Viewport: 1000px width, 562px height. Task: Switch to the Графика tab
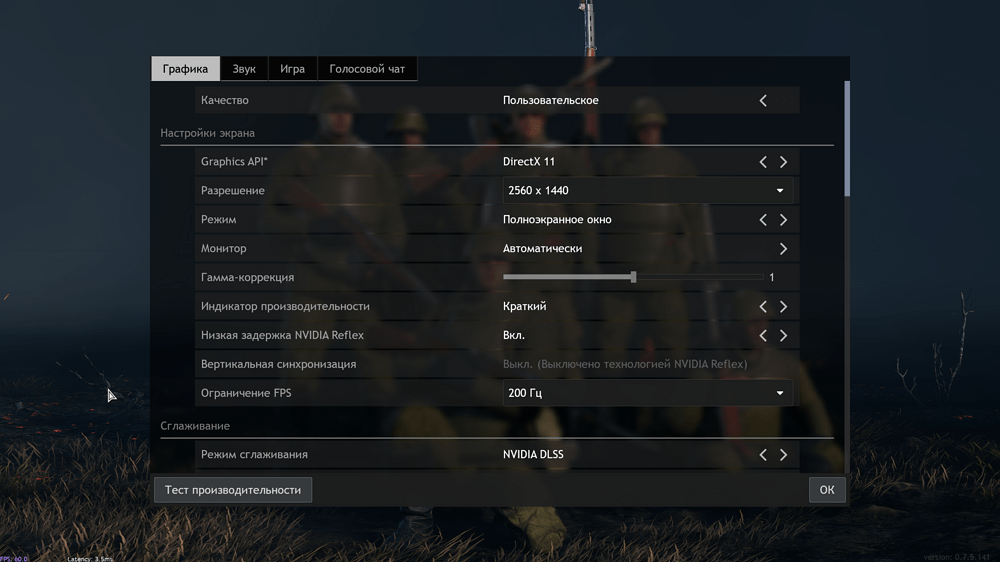186,69
